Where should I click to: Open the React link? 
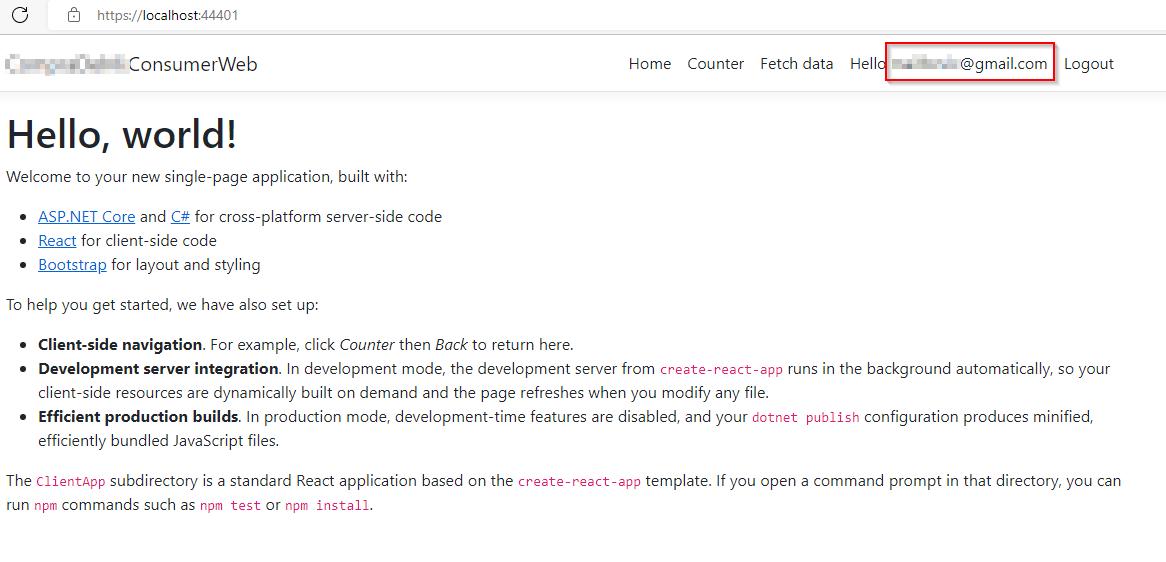57,241
